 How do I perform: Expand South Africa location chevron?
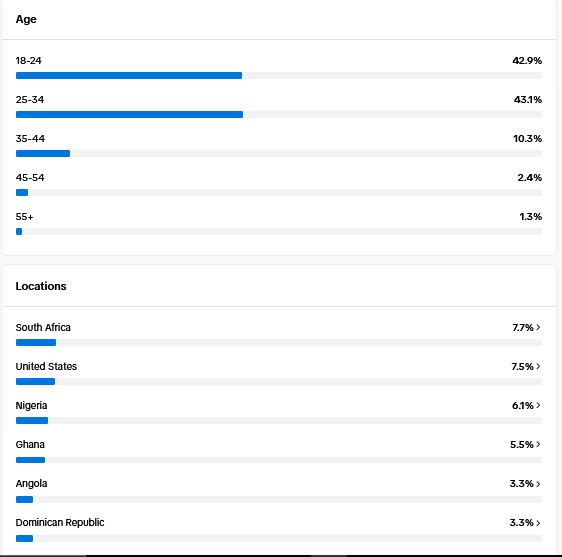[538, 327]
